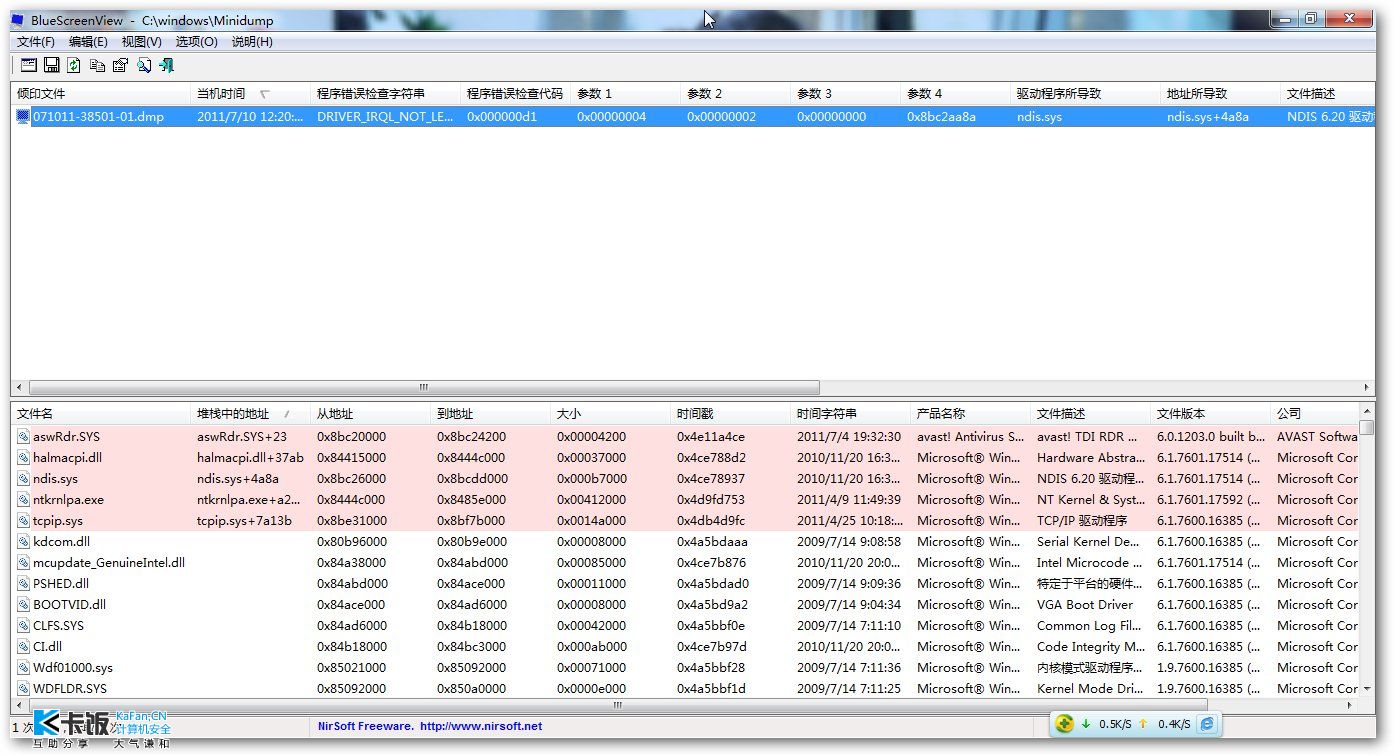This screenshot has height=756, width=1394.
Task: Sort crashes by 当机时间 column header
Action: (x=221, y=94)
